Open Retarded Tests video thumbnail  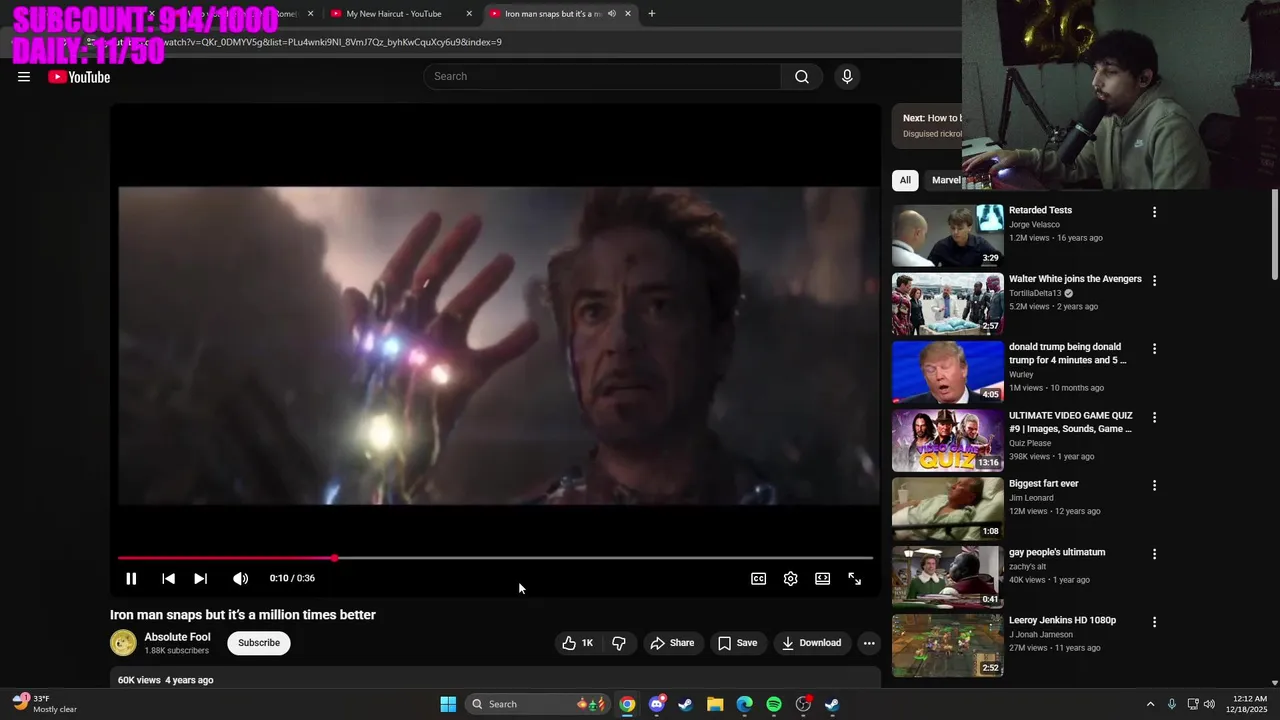[947, 235]
